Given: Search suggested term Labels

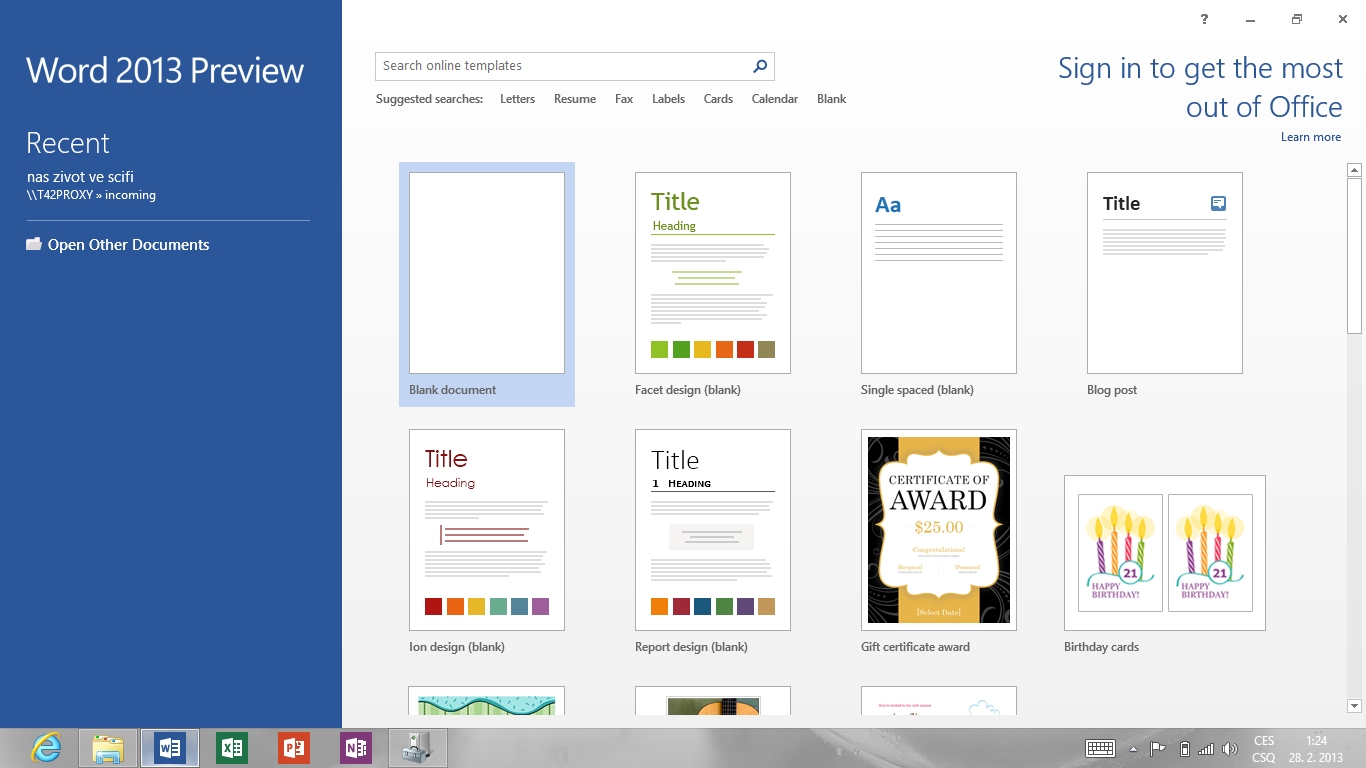Looking at the screenshot, I should 668,99.
